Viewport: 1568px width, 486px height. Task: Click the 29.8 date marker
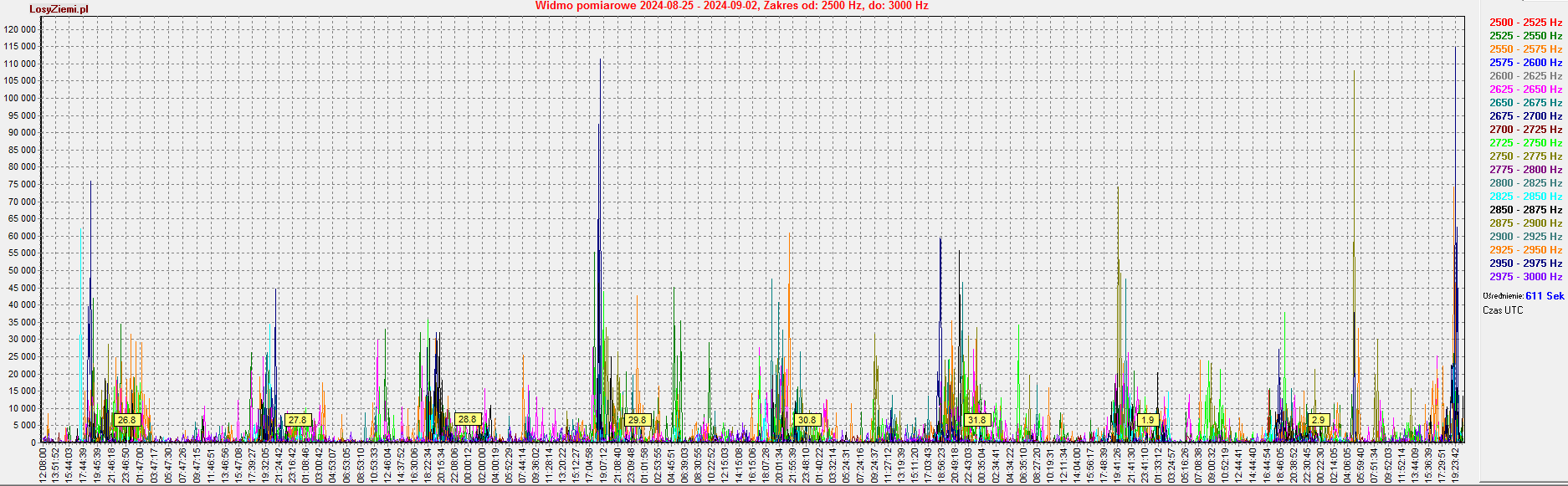coord(637,420)
